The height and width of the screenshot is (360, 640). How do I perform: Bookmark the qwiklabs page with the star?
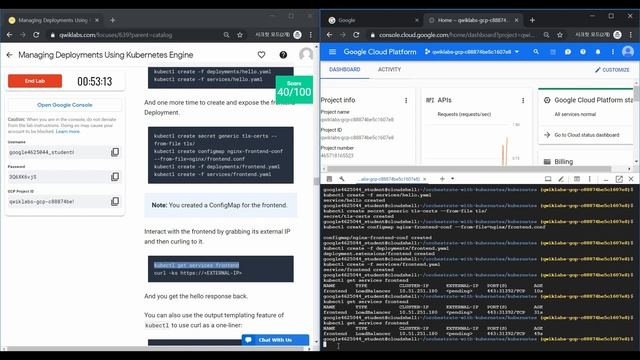240,35
